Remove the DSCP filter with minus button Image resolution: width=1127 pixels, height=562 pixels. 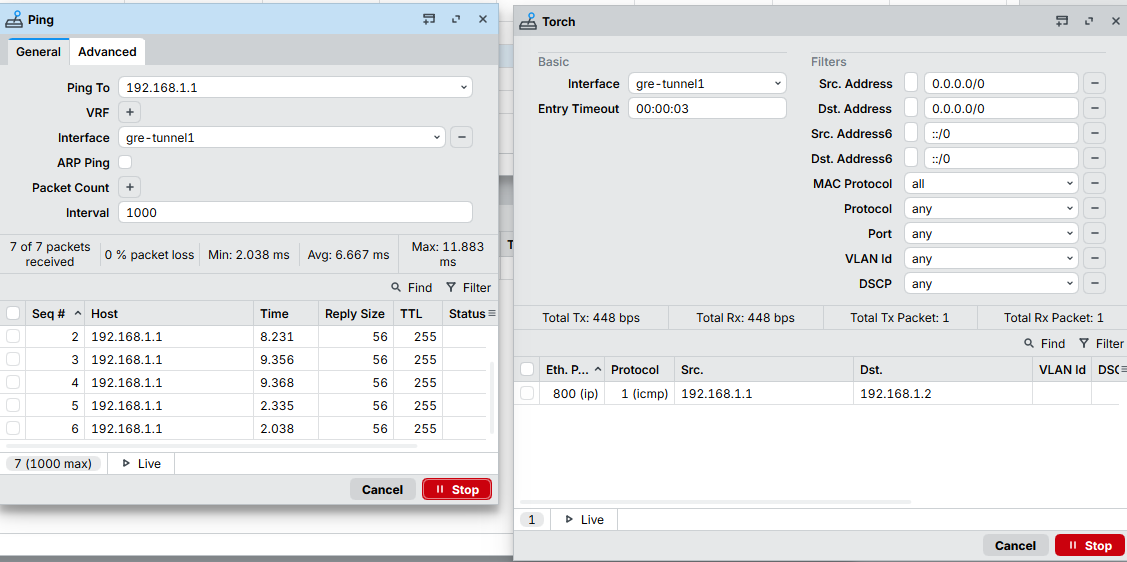1095,284
